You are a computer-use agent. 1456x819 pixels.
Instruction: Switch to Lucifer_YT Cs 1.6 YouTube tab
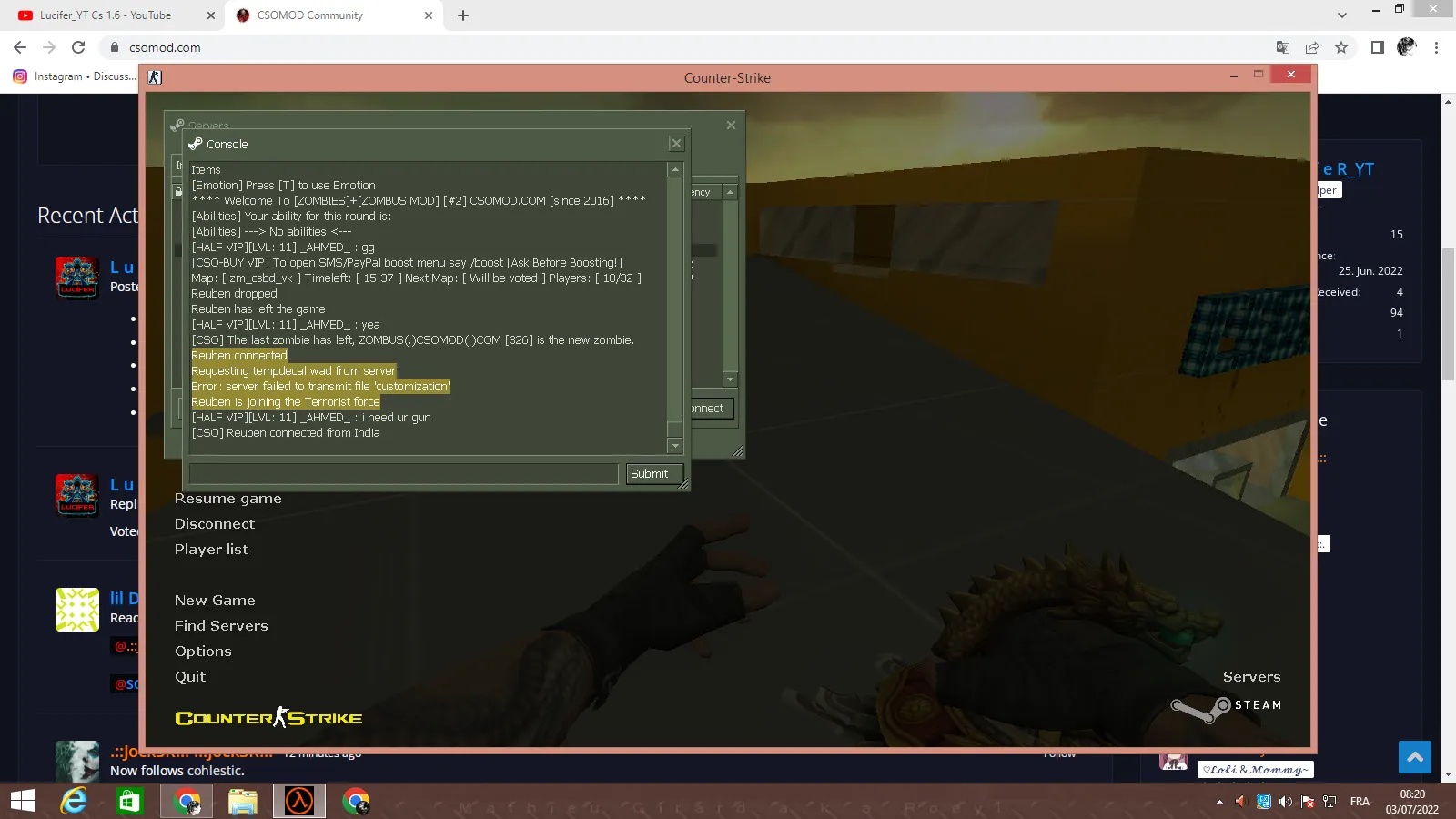106,15
